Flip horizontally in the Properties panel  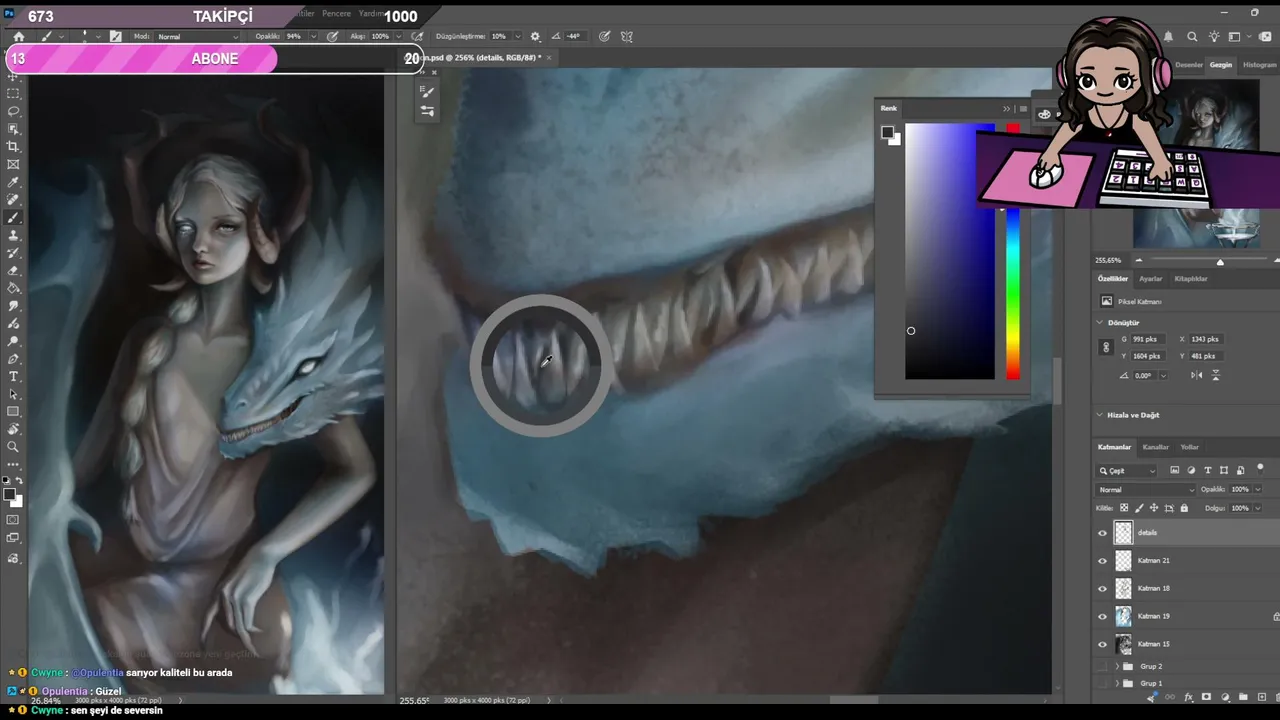pos(1198,375)
